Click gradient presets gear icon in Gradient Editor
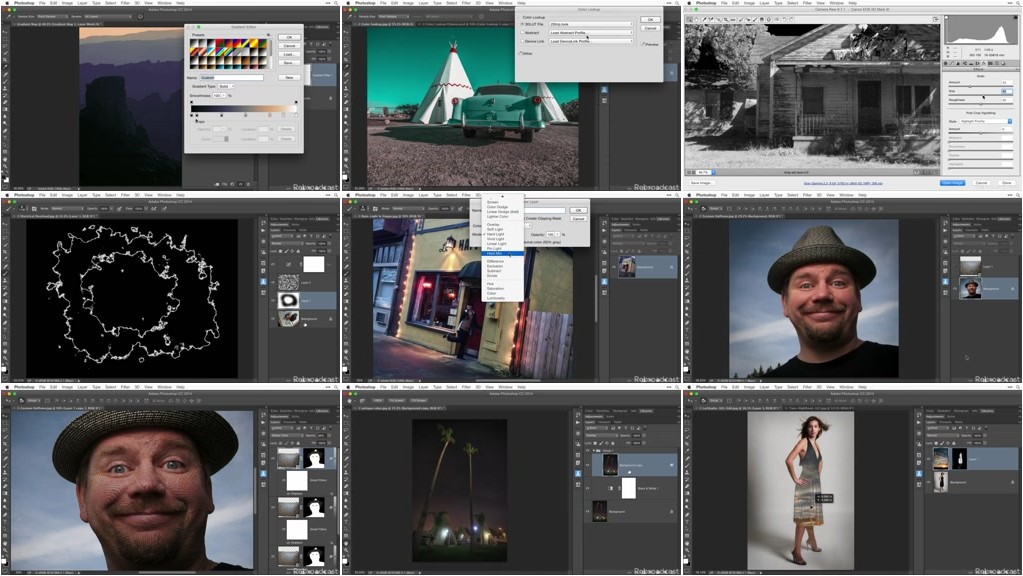 268,35
